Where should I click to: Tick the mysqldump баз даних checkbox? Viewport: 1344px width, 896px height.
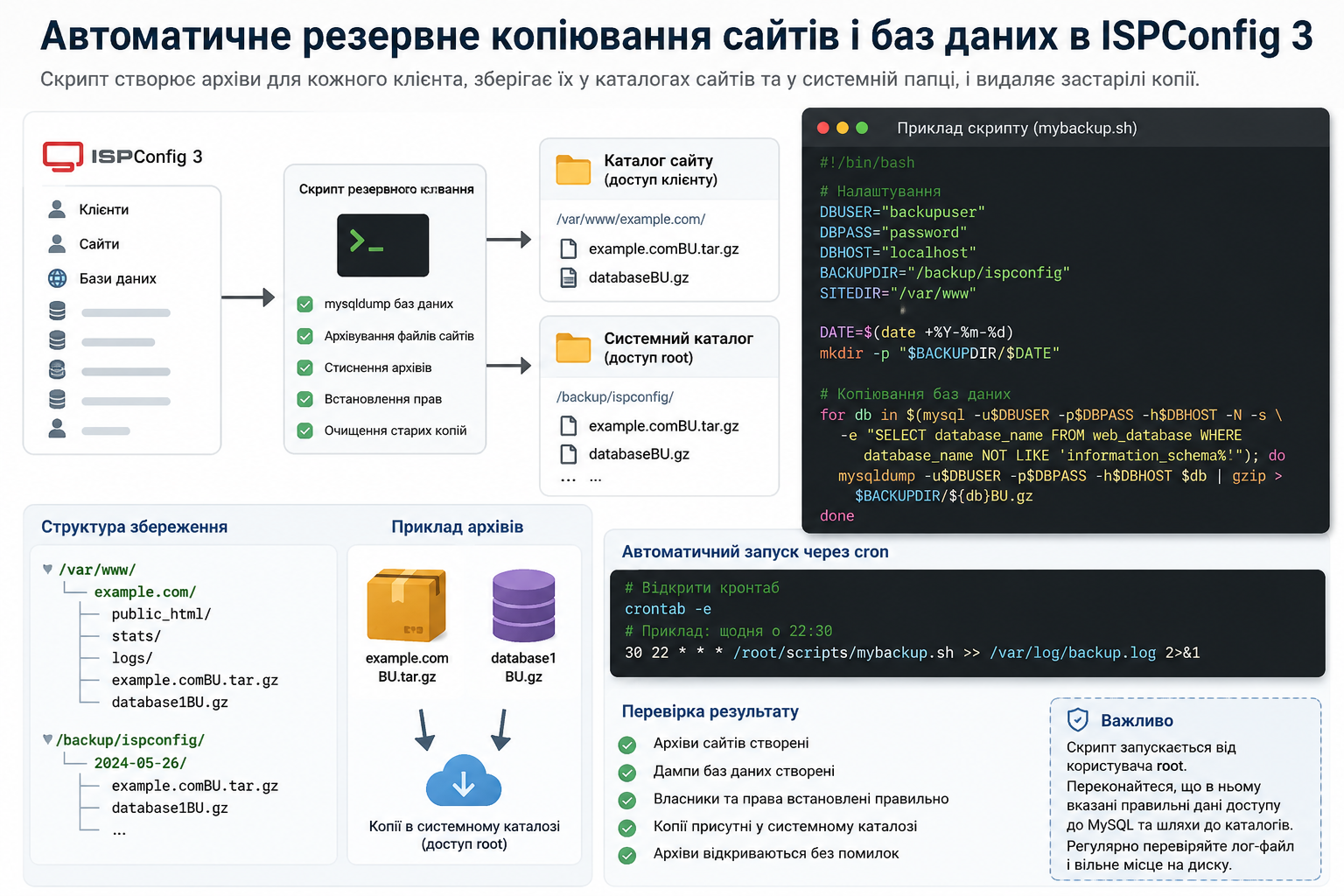tap(305, 304)
